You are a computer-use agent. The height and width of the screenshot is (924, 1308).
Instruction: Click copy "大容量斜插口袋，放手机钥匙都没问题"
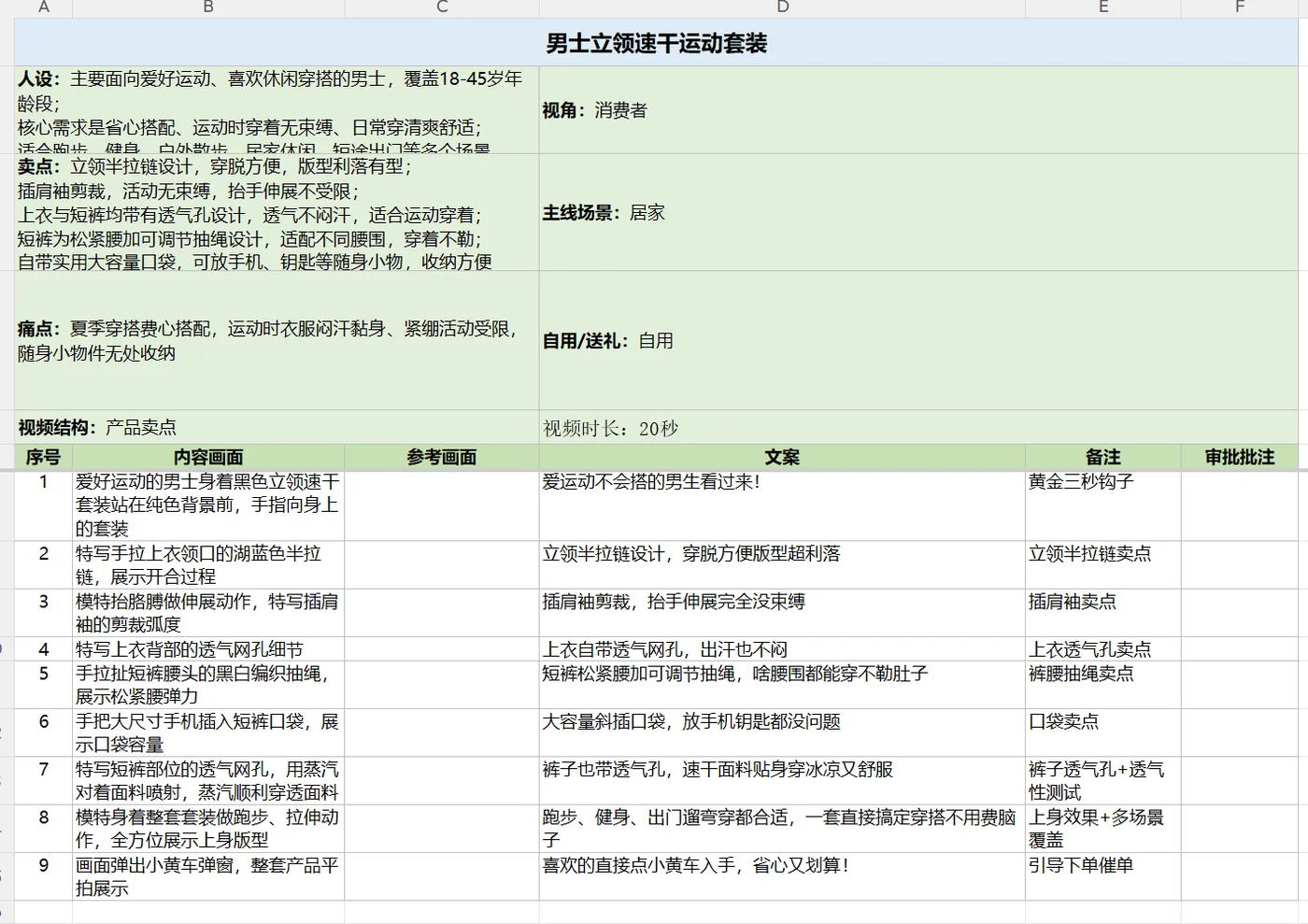pyautogui.click(x=691, y=721)
